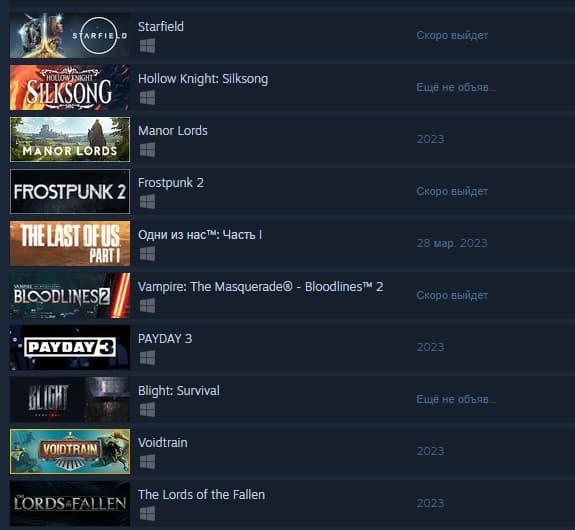Select the Bloodlines 2 capsule image
The height and width of the screenshot is (530, 575).
pos(70,296)
